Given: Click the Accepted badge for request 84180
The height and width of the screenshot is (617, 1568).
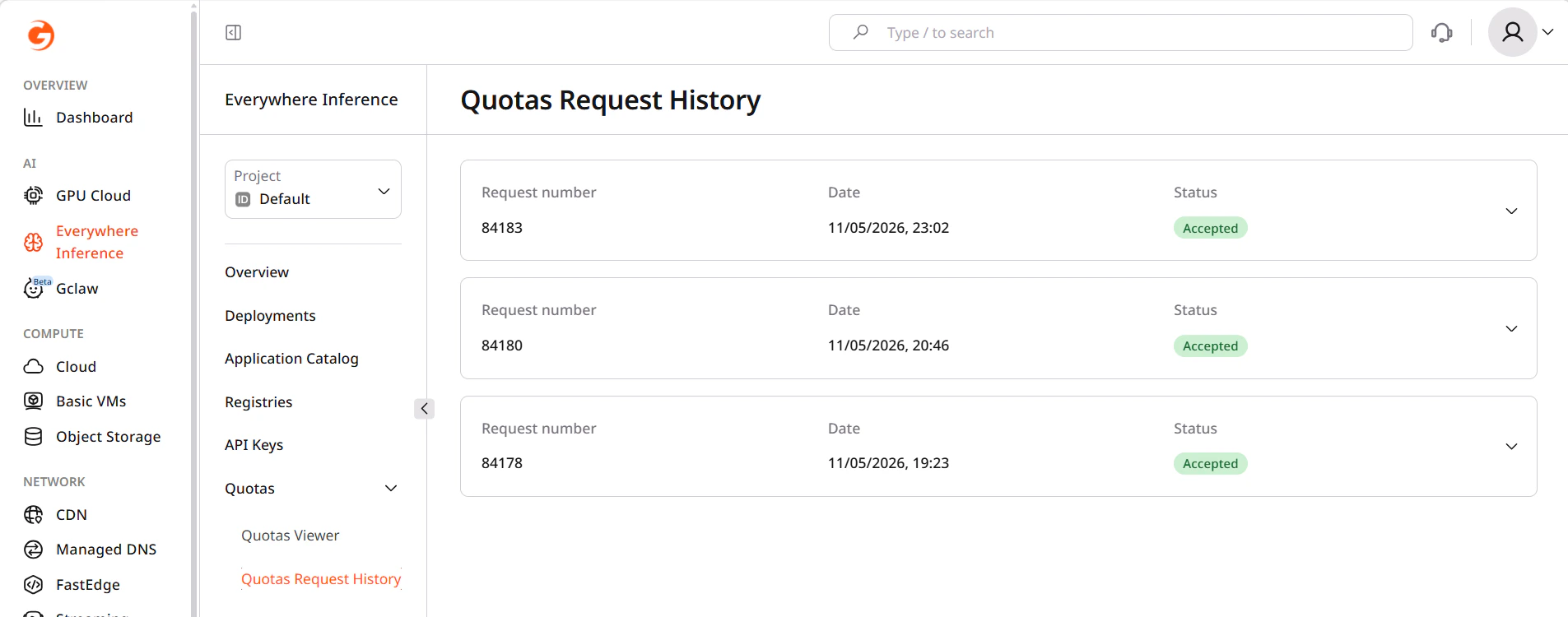Looking at the screenshot, I should (x=1210, y=346).
